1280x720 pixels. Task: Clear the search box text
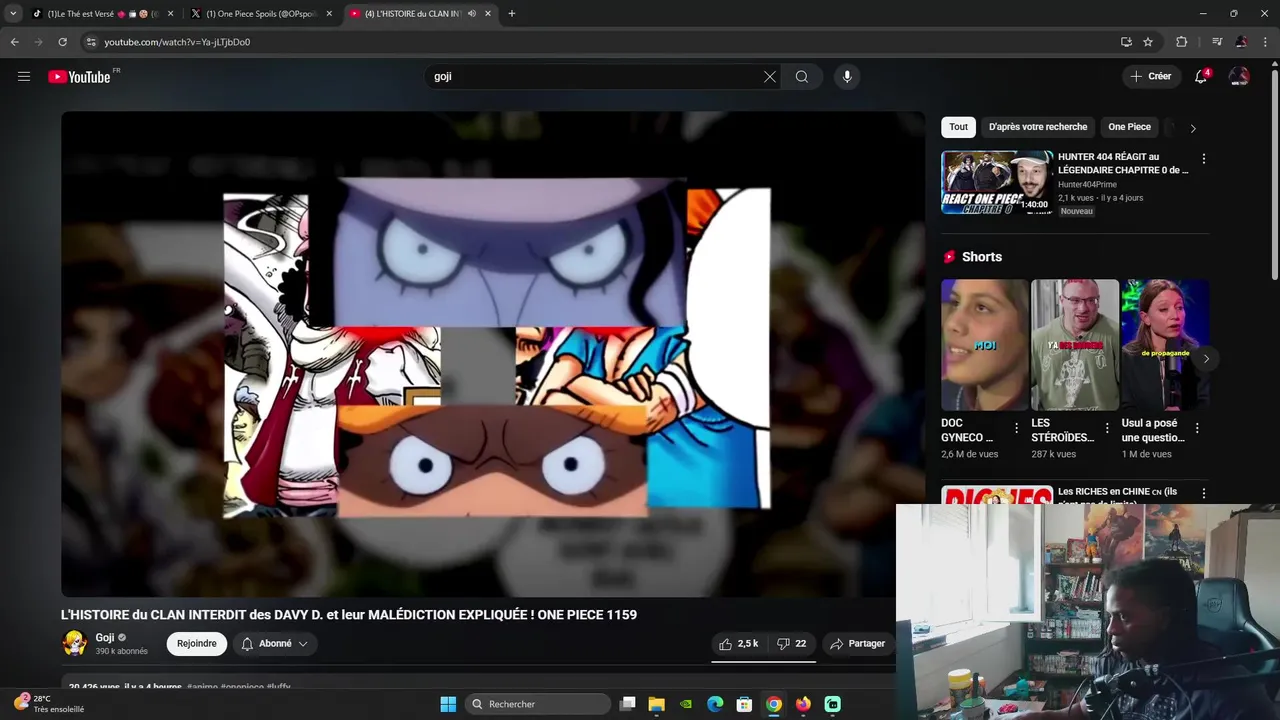pyautogui.click(x=769, y=77)
